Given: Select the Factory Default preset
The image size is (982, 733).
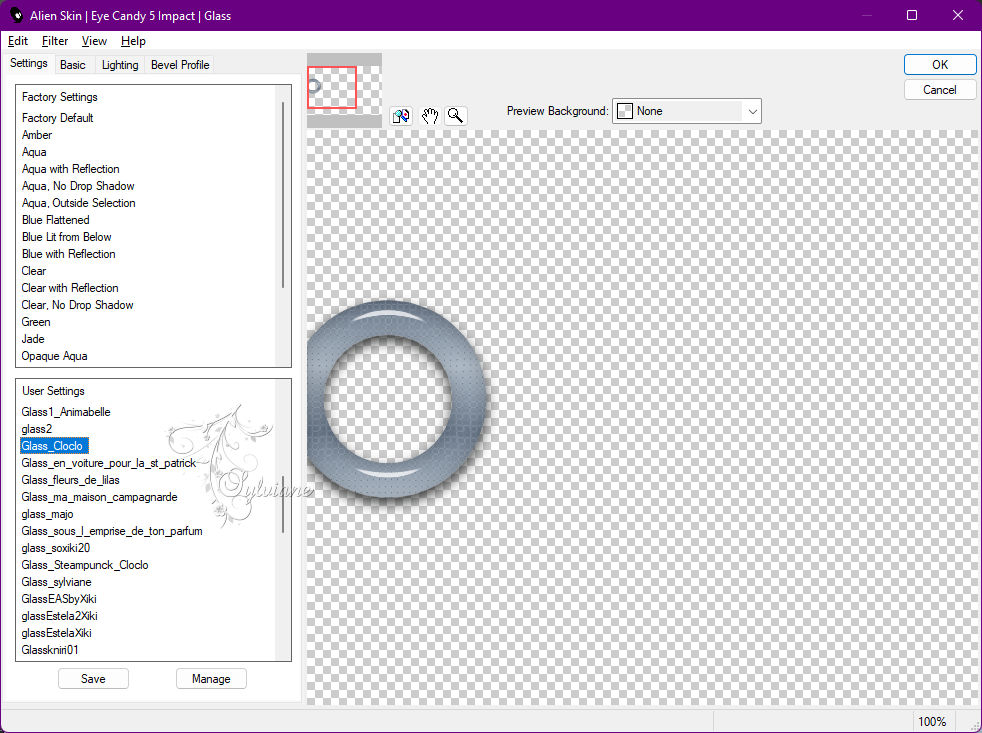Looking at the screenshot, I should (x=58, y=118).
